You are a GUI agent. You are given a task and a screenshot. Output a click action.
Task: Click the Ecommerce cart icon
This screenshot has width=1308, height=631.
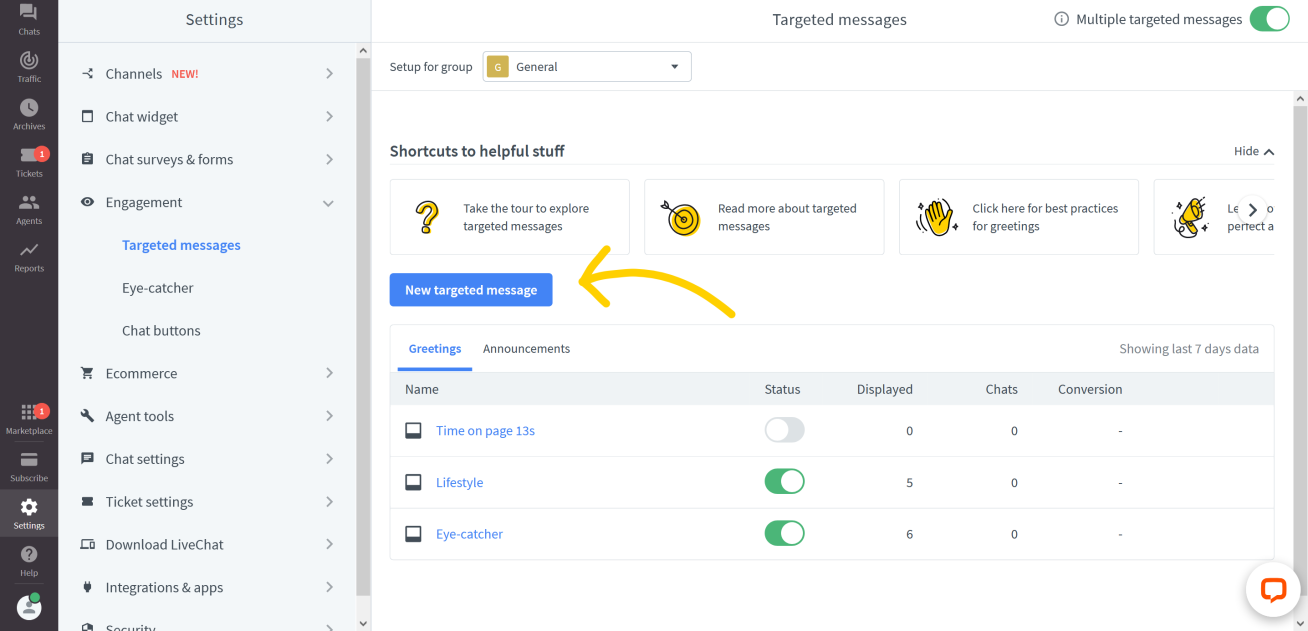(x=87, y=373)
